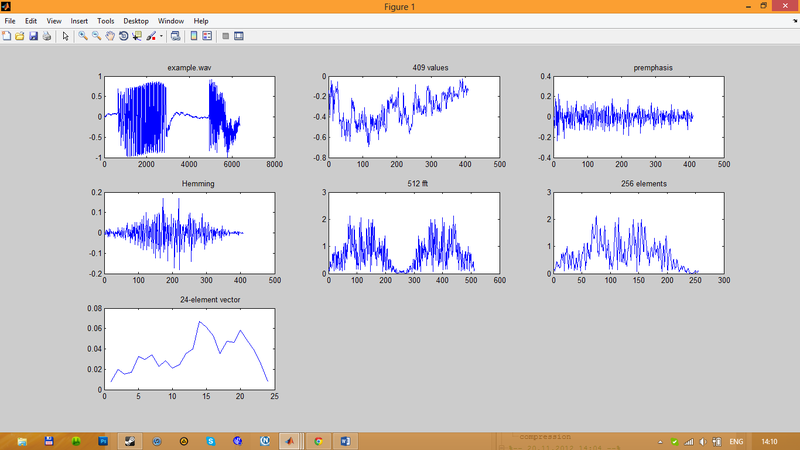
Task: Click the 'example.wav' plot title
Action: pyautogui.click(x=189, y=68)
